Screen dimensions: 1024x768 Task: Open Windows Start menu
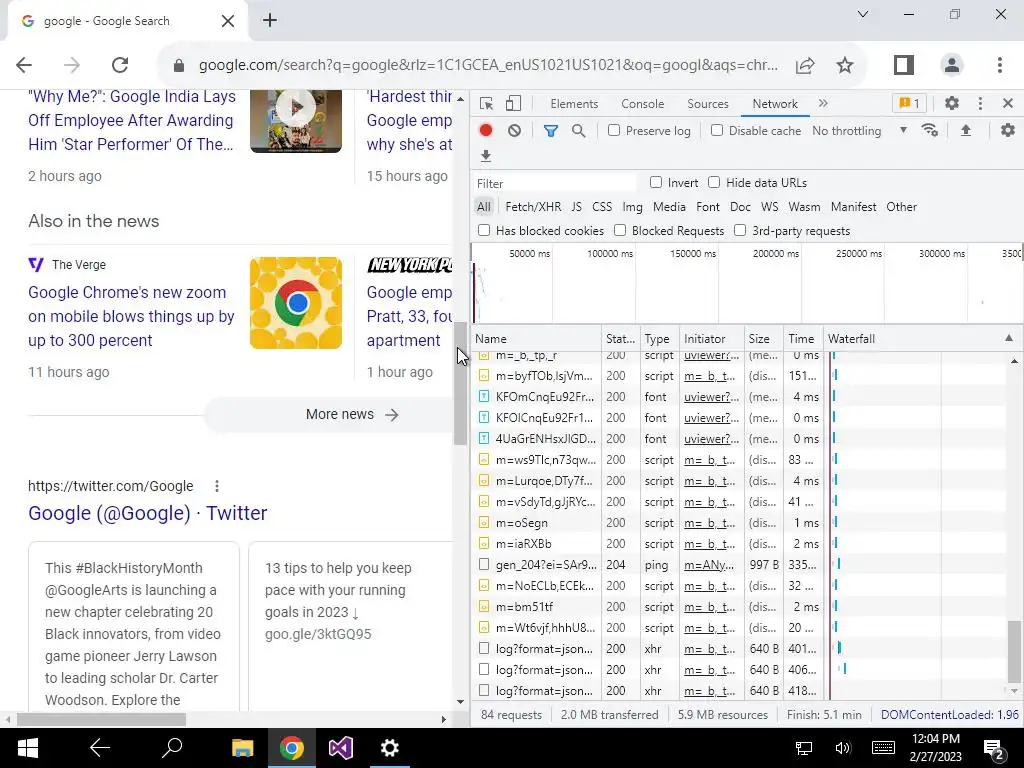point(27,748)
